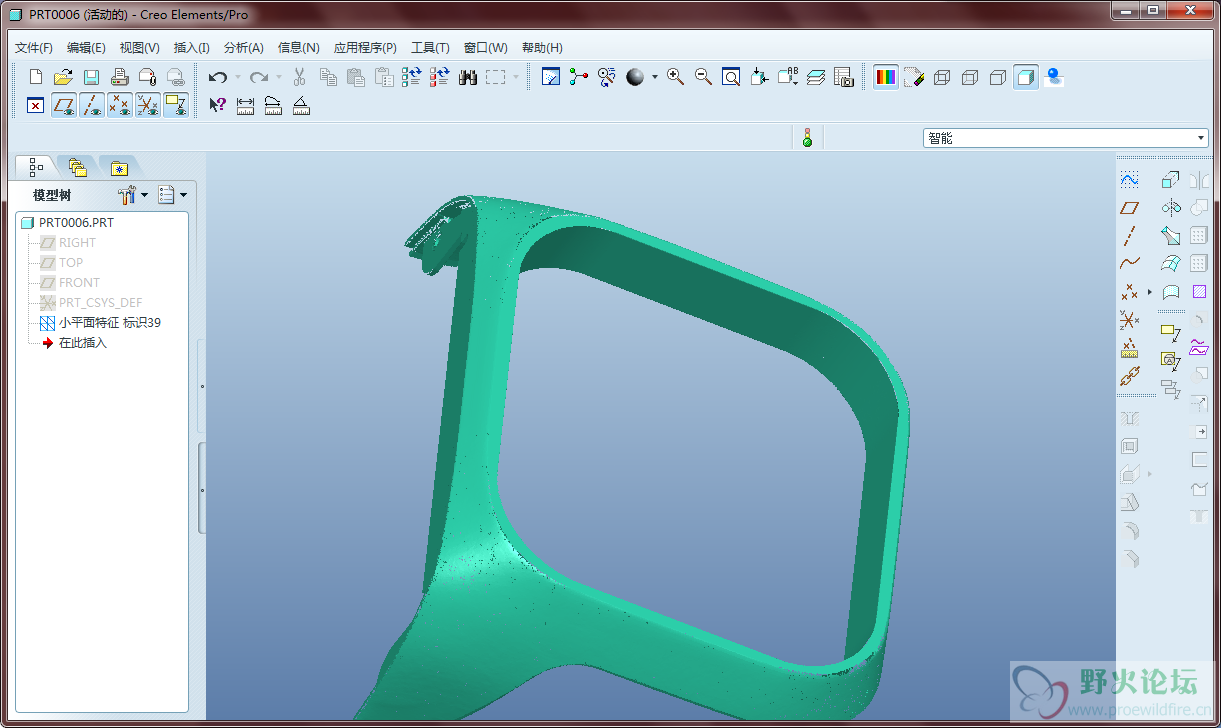
Task: Click the What's This help cursor icon
Action: point(218,105)
